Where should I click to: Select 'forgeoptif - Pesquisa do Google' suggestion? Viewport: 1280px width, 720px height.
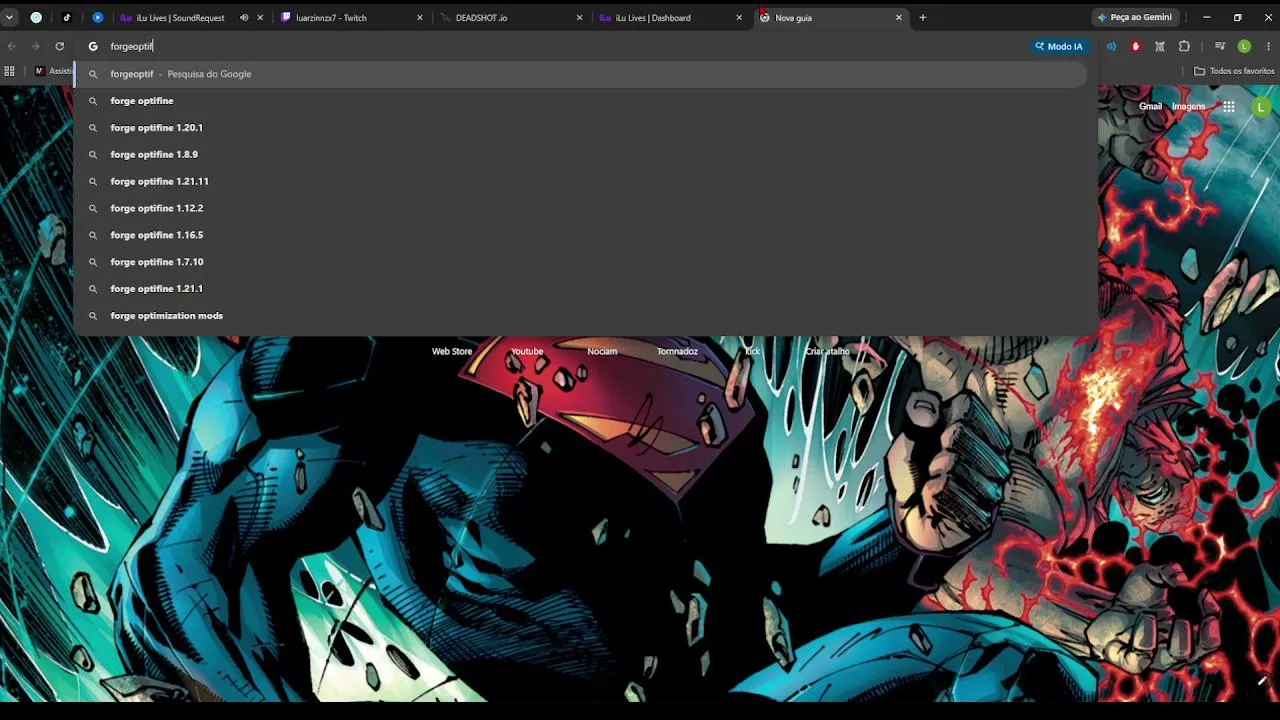(580, 74)
